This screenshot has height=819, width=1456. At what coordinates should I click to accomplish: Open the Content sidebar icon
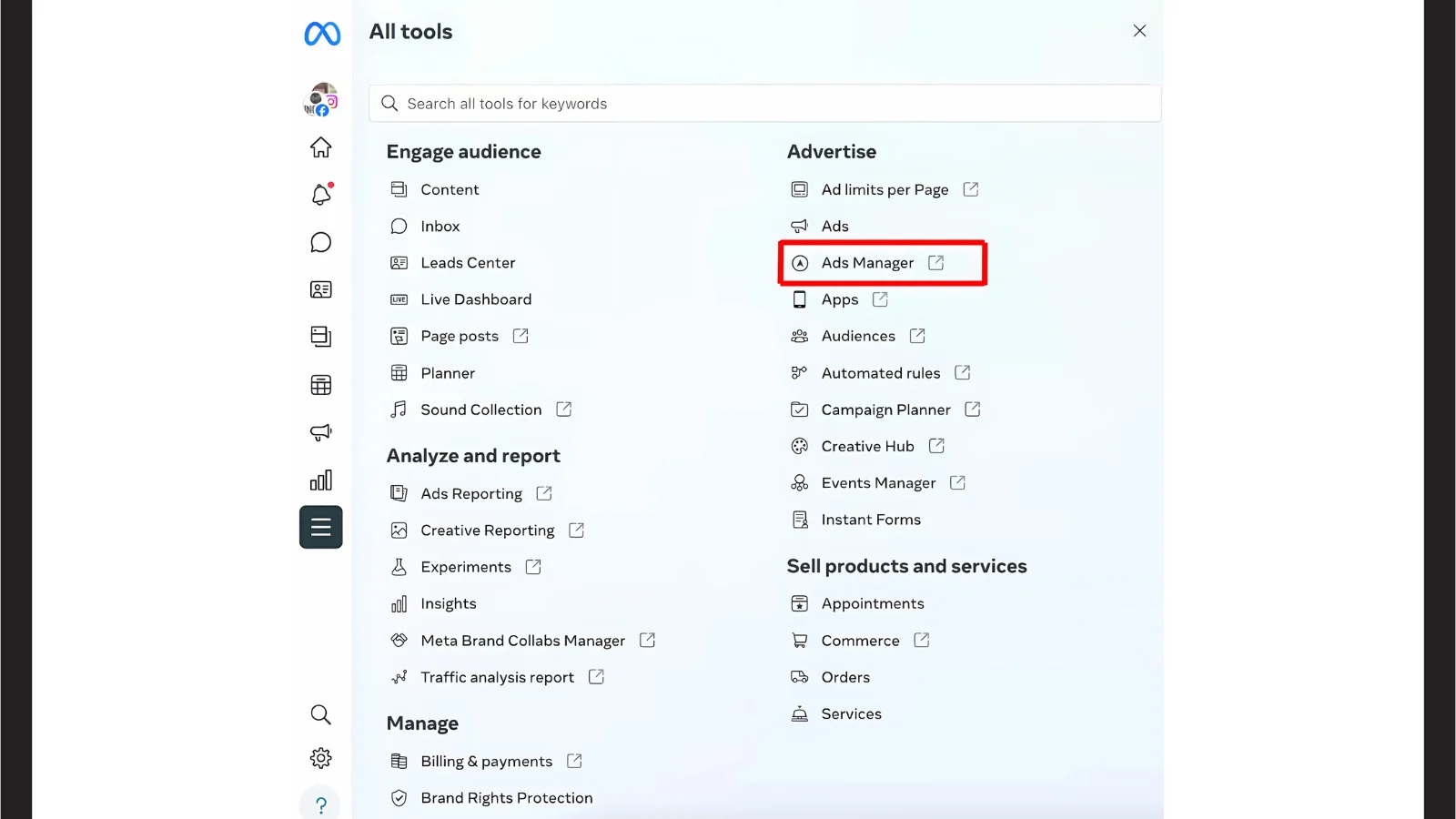[320, 337]
